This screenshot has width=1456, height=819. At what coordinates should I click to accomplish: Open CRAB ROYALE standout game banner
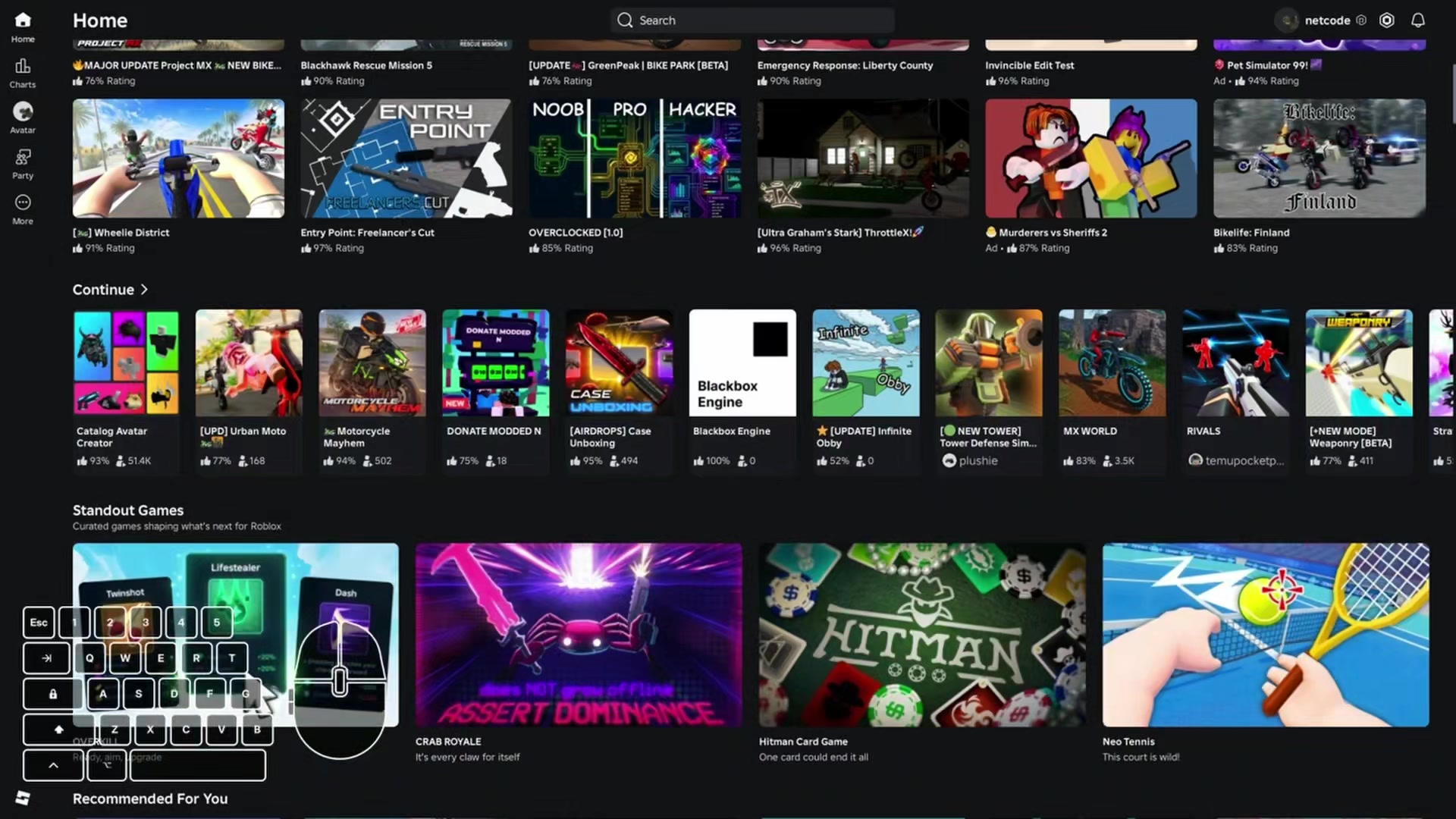tap(579, 635)
